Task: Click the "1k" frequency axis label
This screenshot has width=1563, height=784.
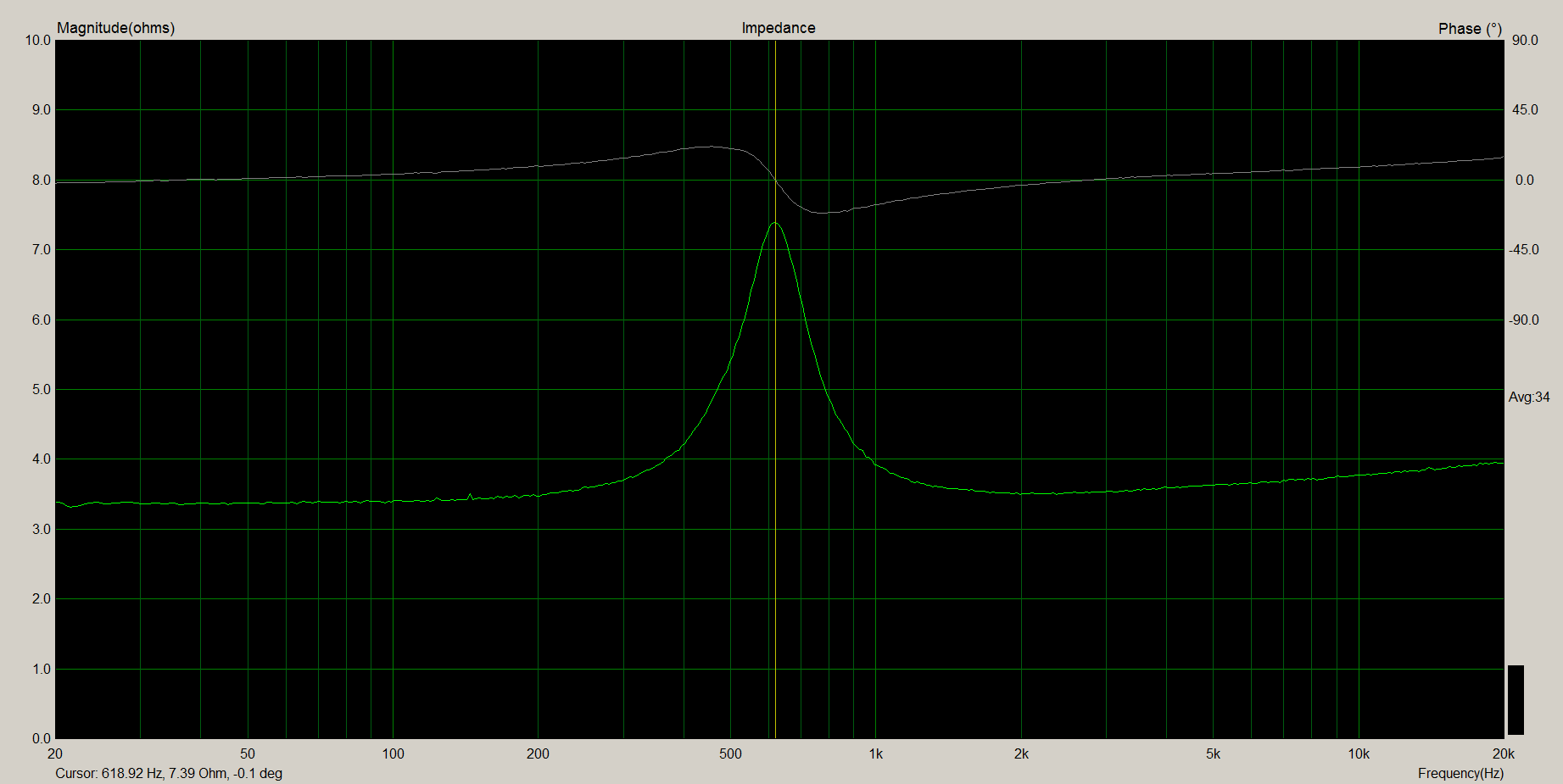Action: click(x=876, y=753)
